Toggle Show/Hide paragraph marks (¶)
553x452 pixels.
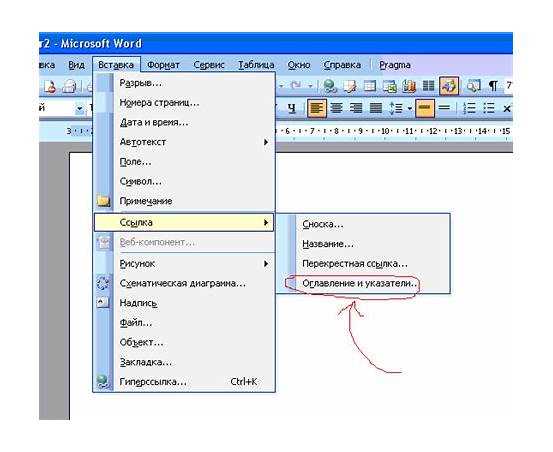coord(493,86)
